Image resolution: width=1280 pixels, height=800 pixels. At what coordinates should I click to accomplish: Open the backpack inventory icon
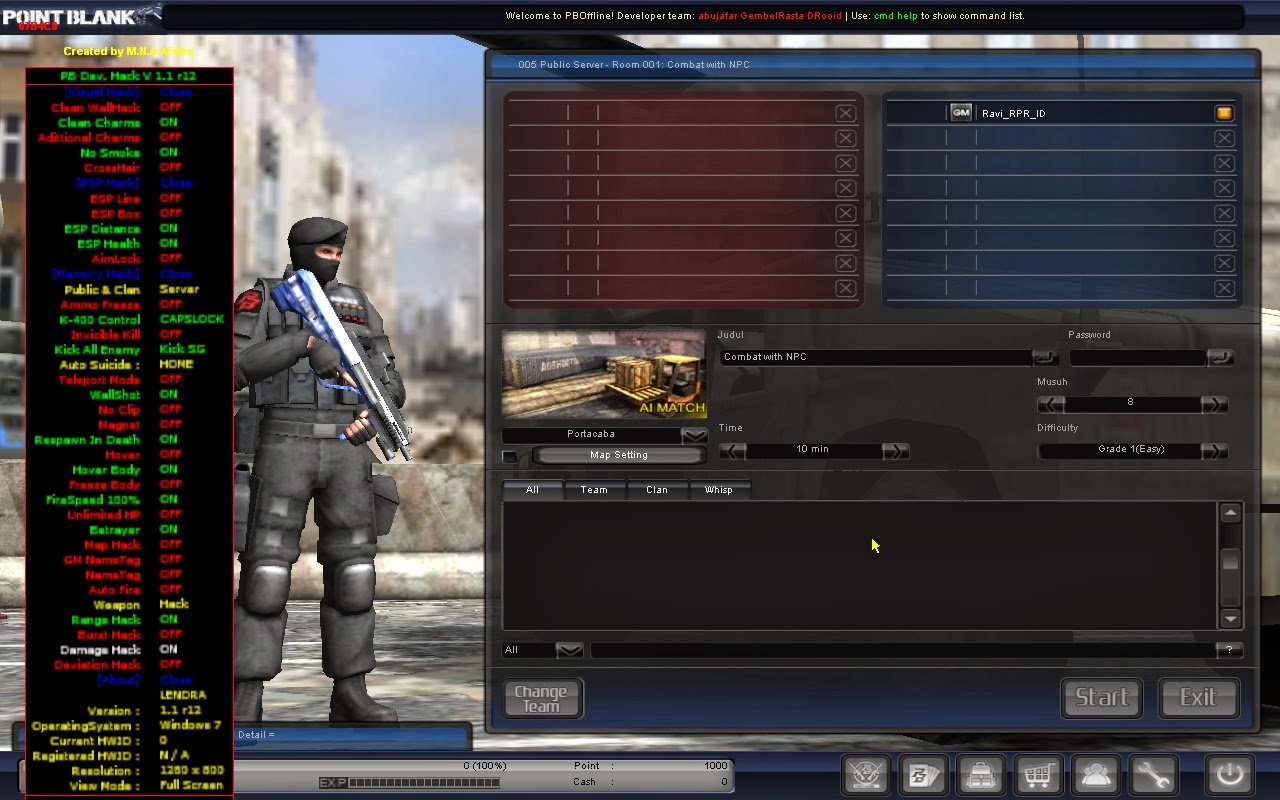pyautogui.click(x=980, y=775)
